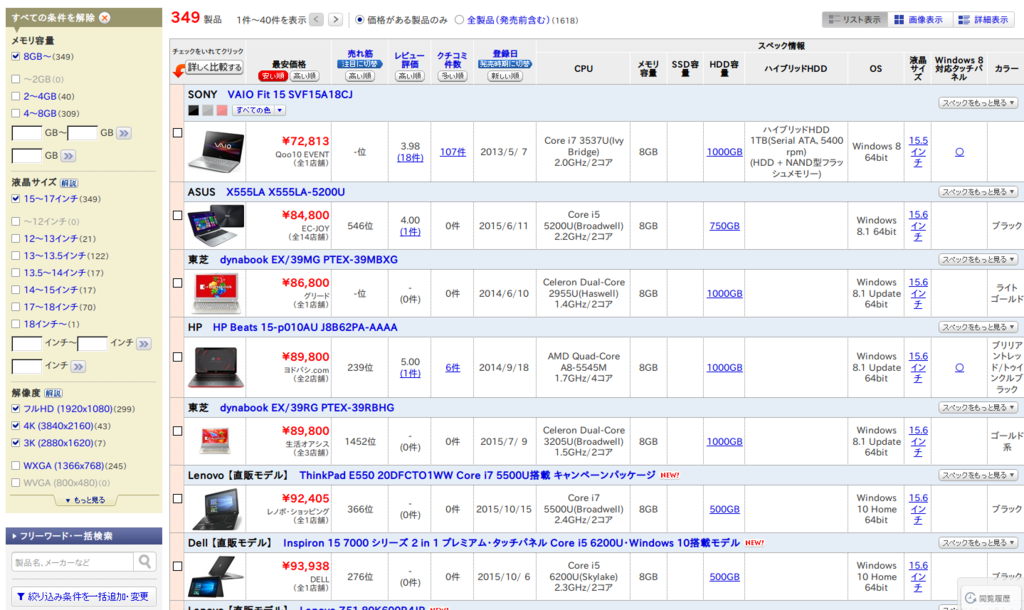1024x610 pixels.
Task: Submit single inch value arrow button
Action: (78, 366)
